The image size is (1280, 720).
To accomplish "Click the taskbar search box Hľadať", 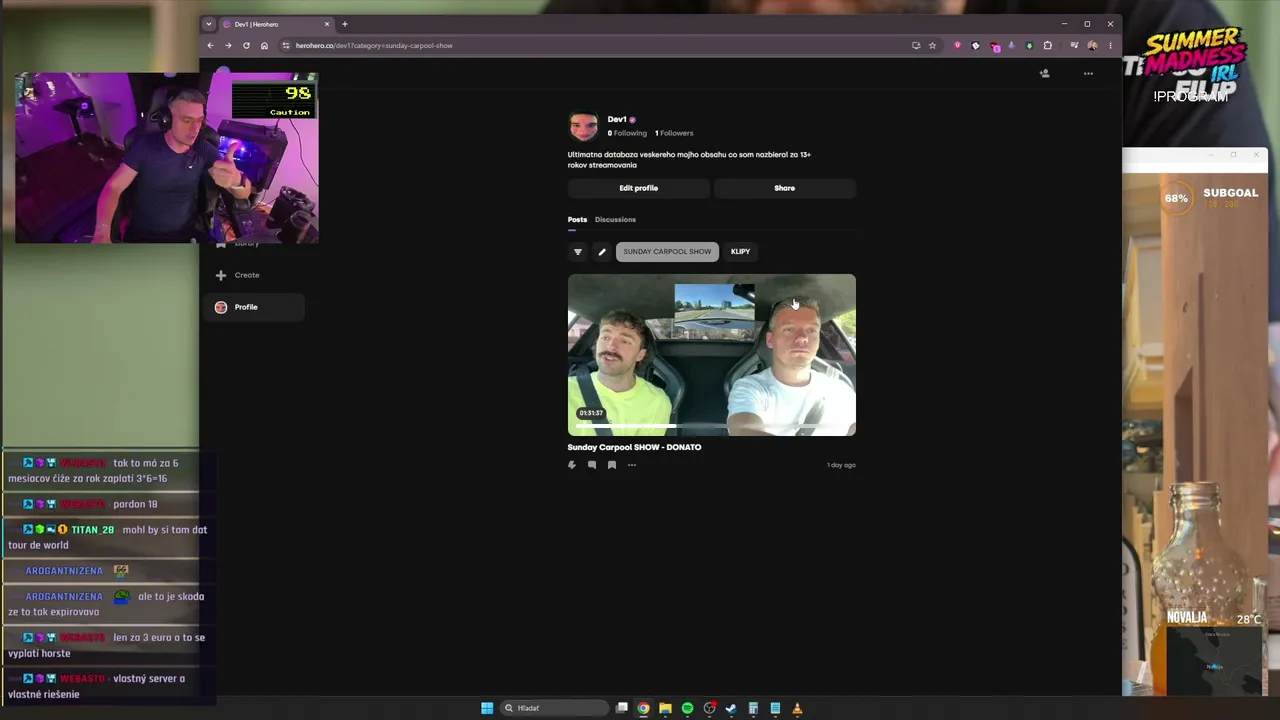I will coord(553,708).
